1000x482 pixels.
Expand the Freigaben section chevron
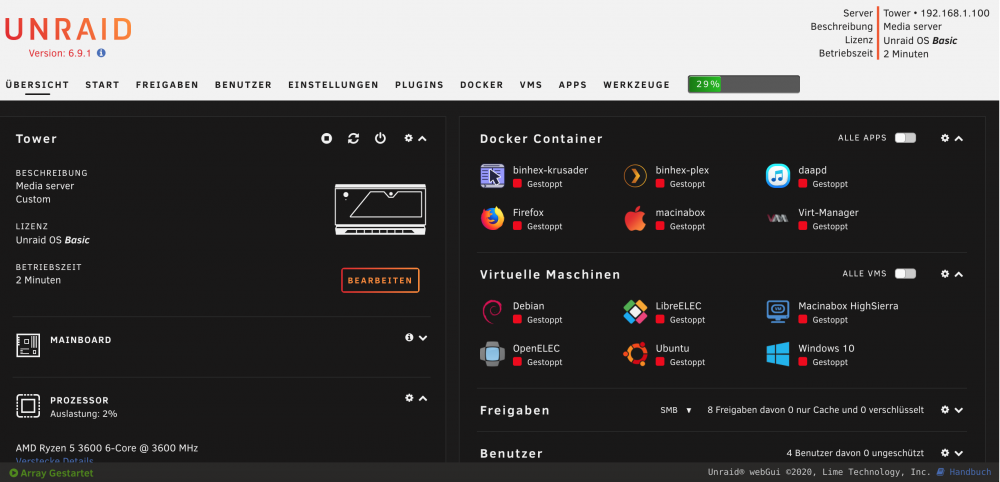[959, 411]
